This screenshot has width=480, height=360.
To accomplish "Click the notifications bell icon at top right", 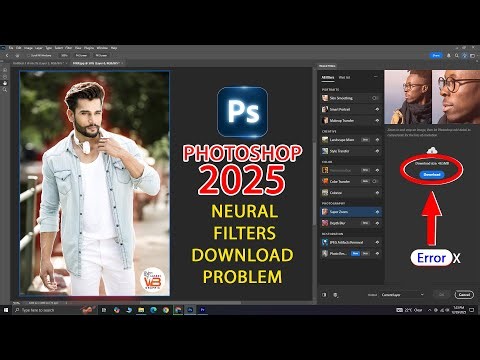I will [x=449, y=56].
